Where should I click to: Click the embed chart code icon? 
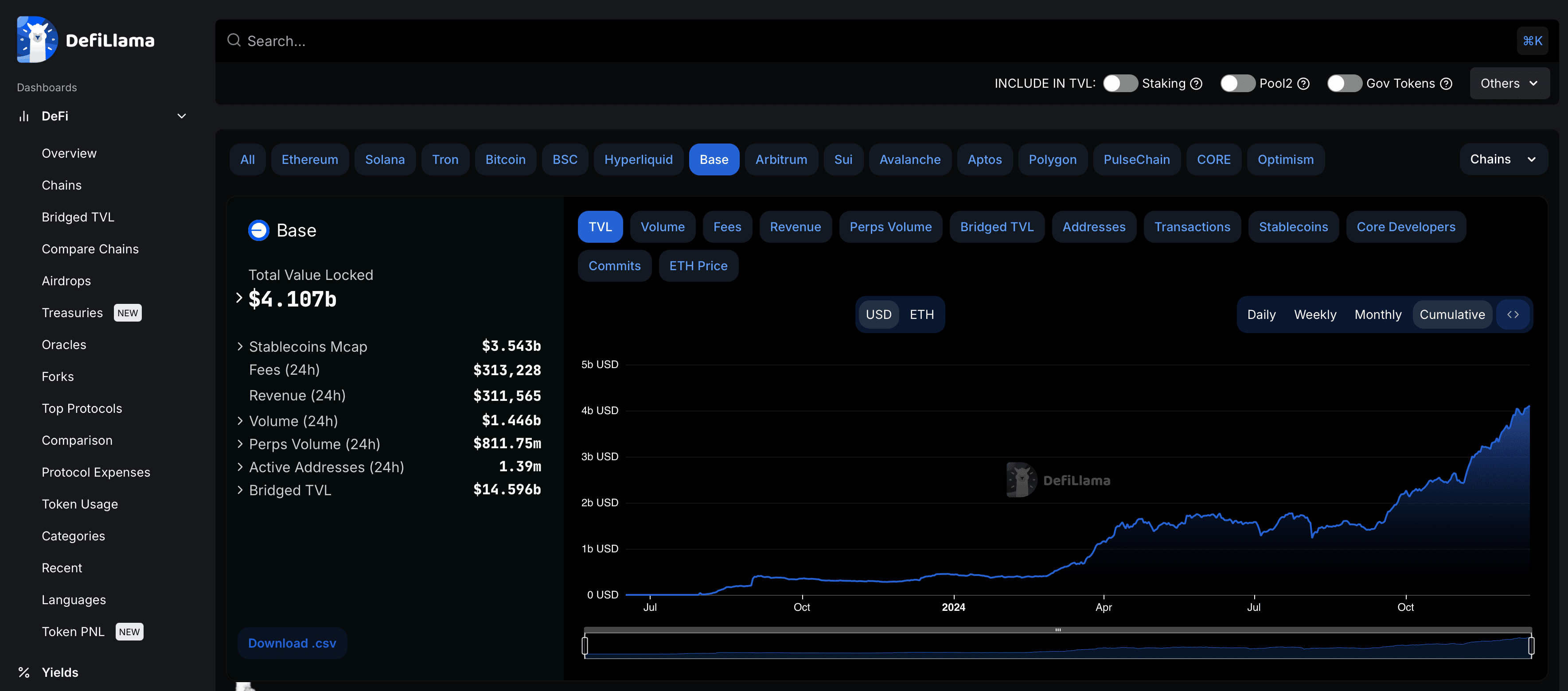tap(1513, 314)
